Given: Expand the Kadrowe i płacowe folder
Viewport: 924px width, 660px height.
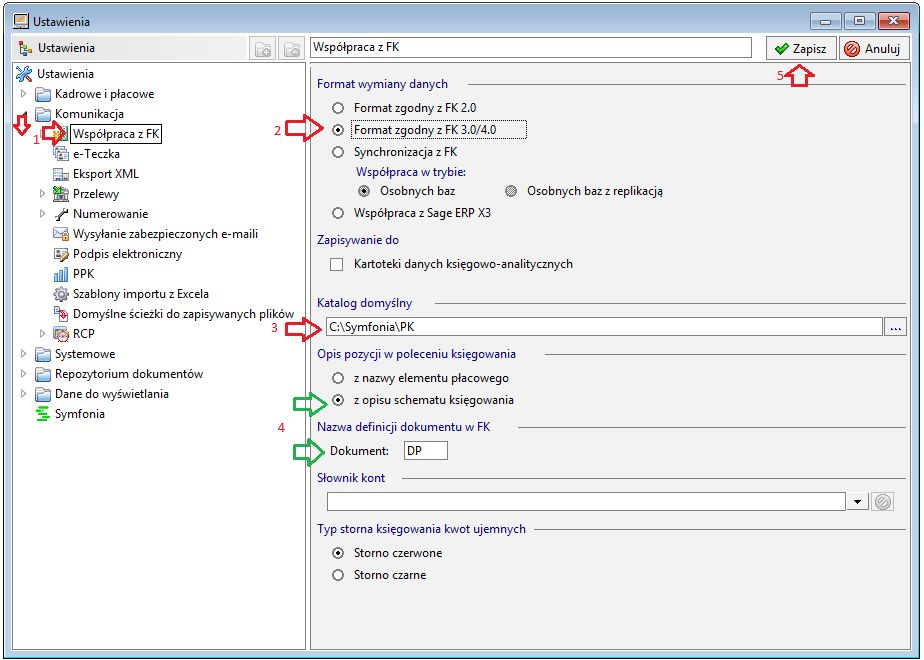Looking at the screenshot, I should tap(23, 93).
